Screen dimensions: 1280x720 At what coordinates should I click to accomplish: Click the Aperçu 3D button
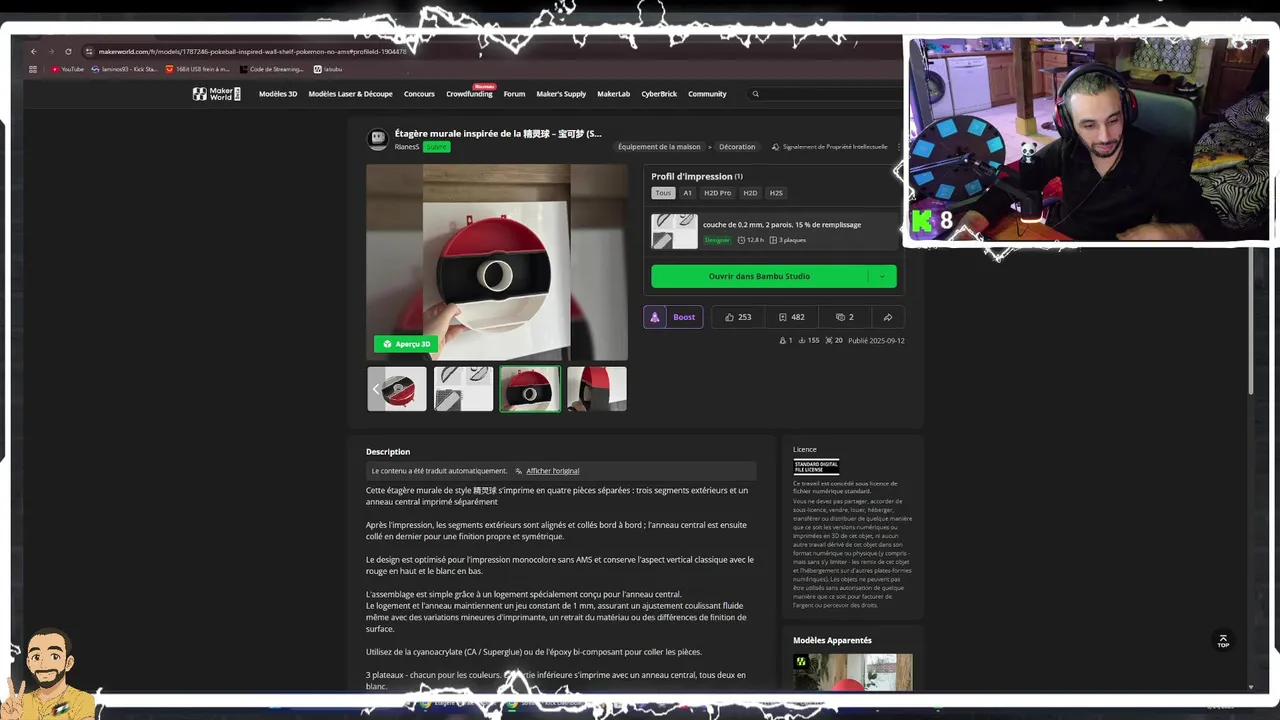pos(406,344)
